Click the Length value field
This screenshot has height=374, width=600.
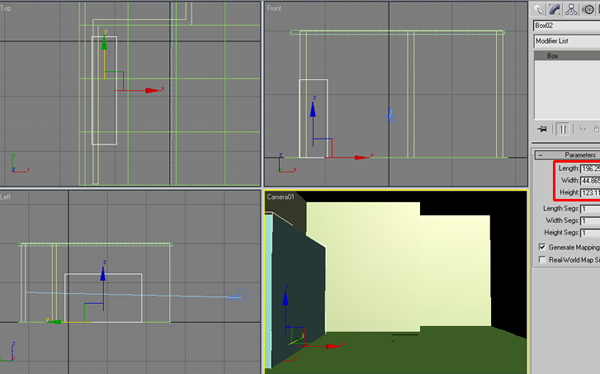[590, 168]
